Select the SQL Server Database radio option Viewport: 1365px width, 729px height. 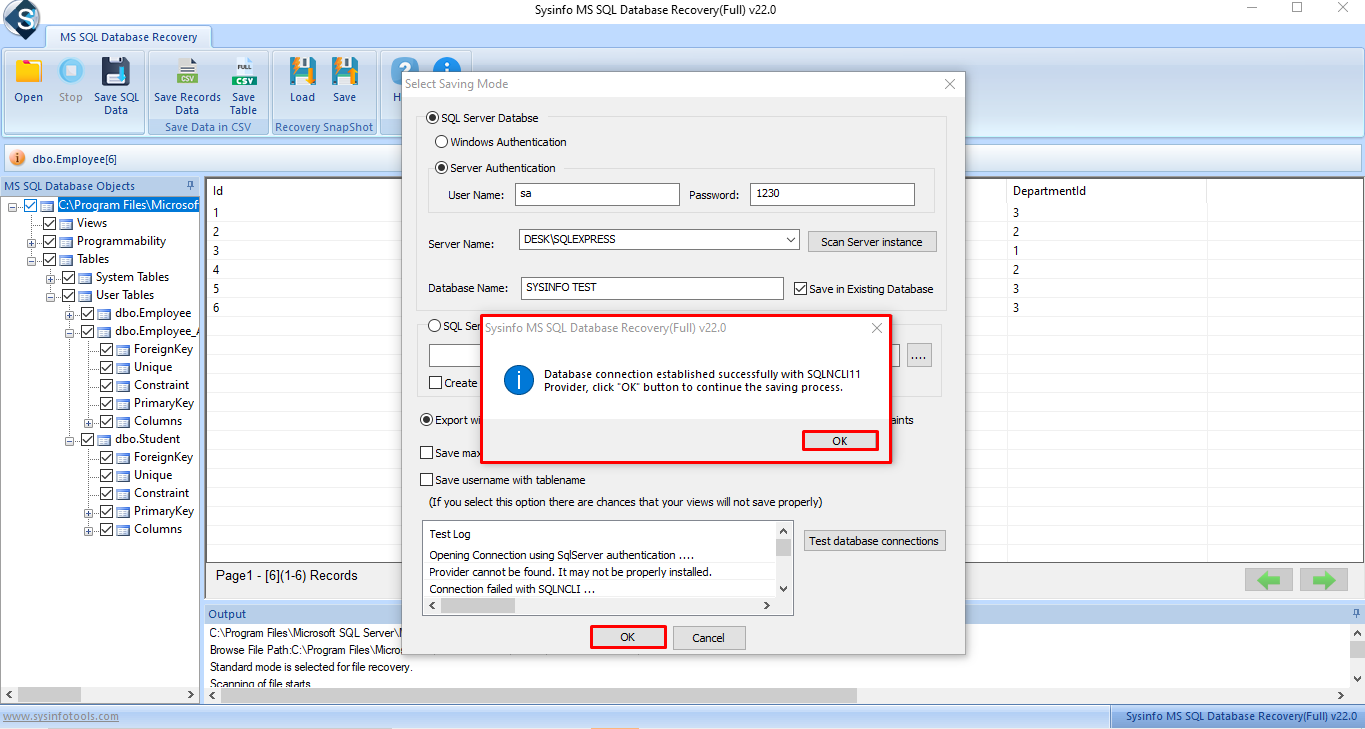433,118
